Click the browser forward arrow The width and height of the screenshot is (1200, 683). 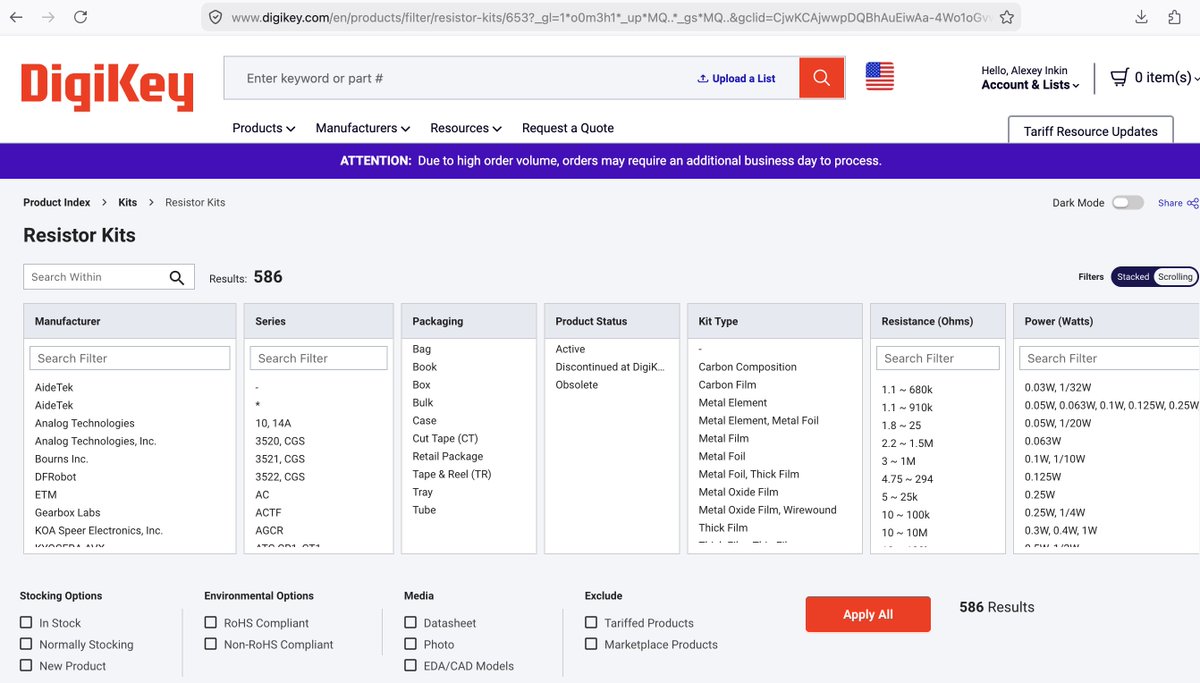pyautogui.click(x=48, y=17)
